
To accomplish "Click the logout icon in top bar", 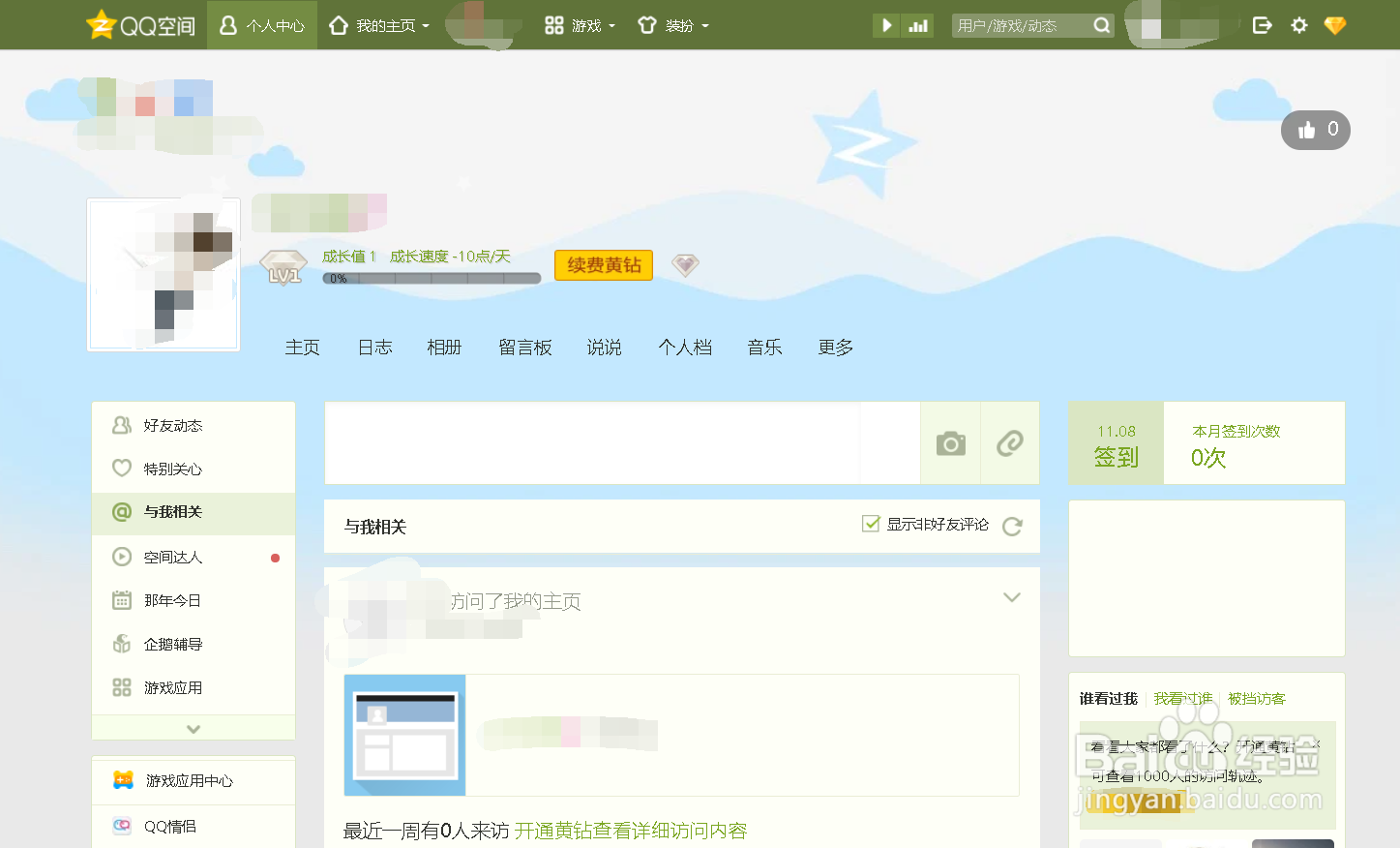I will pyautogui.click(x=1262, y=25).
